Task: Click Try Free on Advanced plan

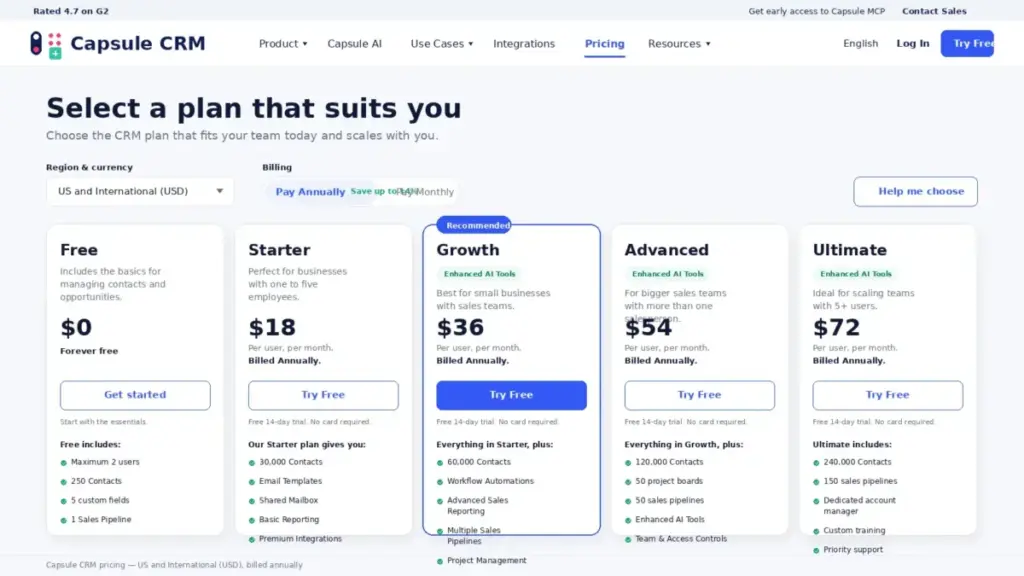Action: click(699, 395)
